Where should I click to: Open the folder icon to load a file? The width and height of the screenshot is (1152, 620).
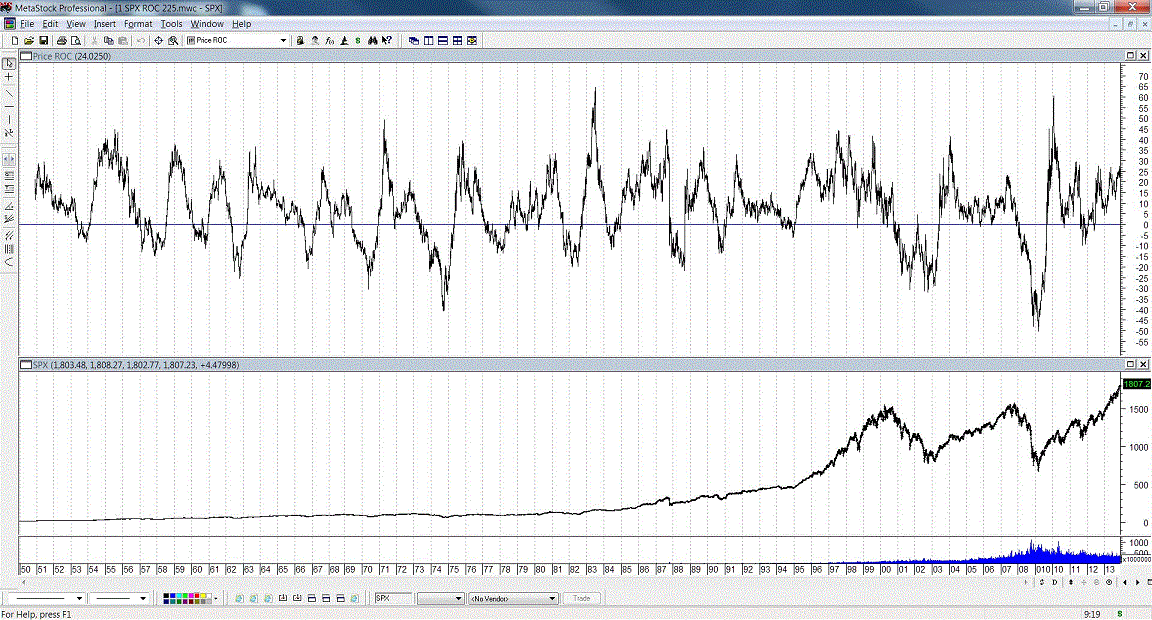coord(29,40)
